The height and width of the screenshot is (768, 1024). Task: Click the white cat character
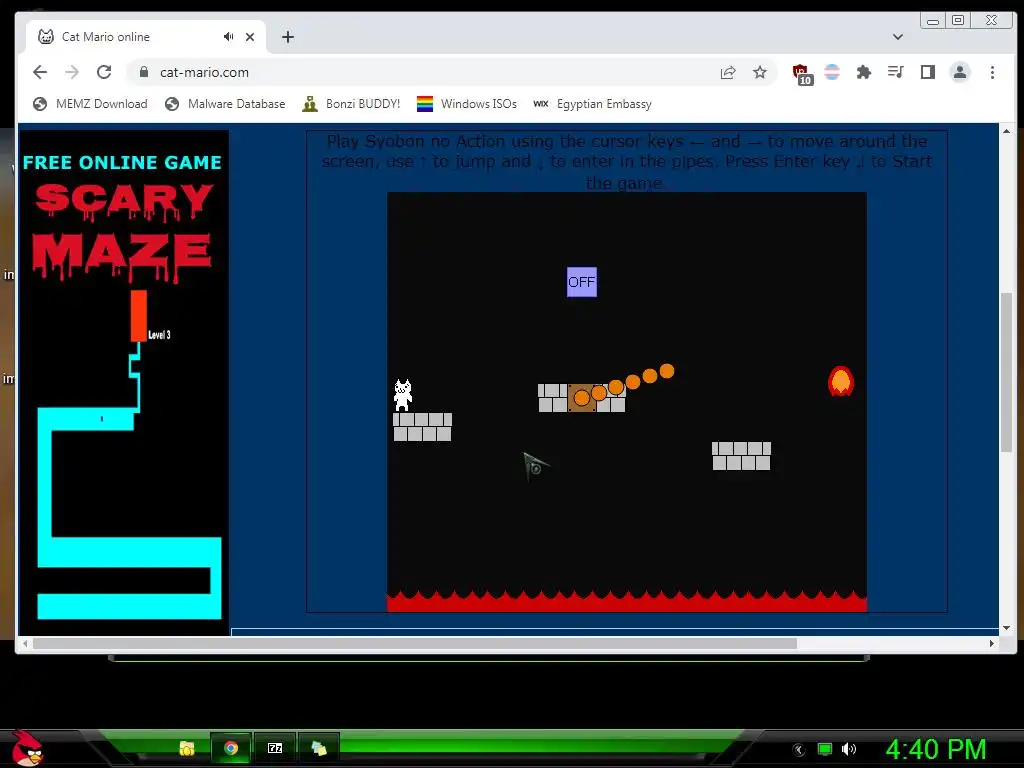point(403,395)
